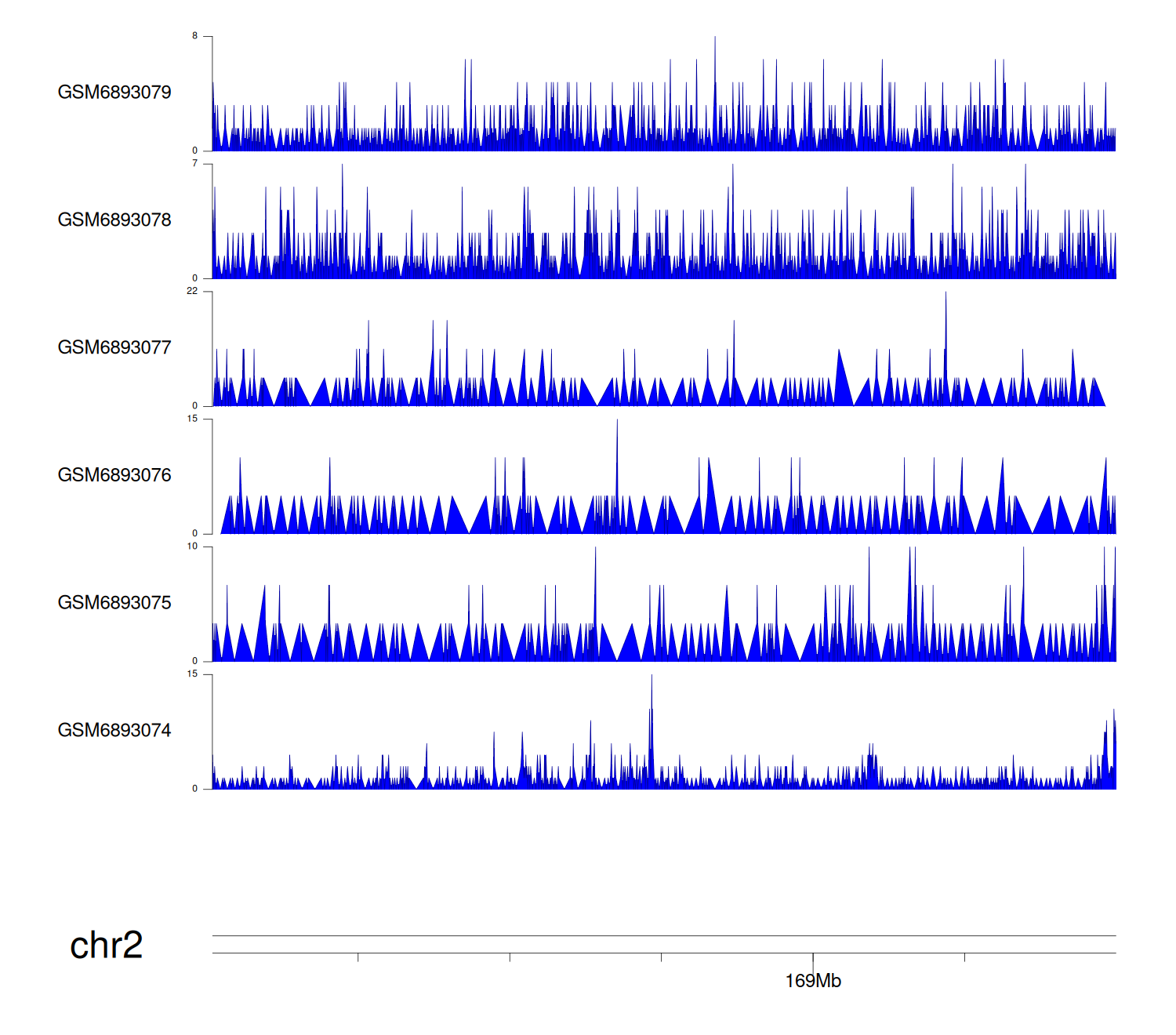Select the GSM6893076 track label

114,475
